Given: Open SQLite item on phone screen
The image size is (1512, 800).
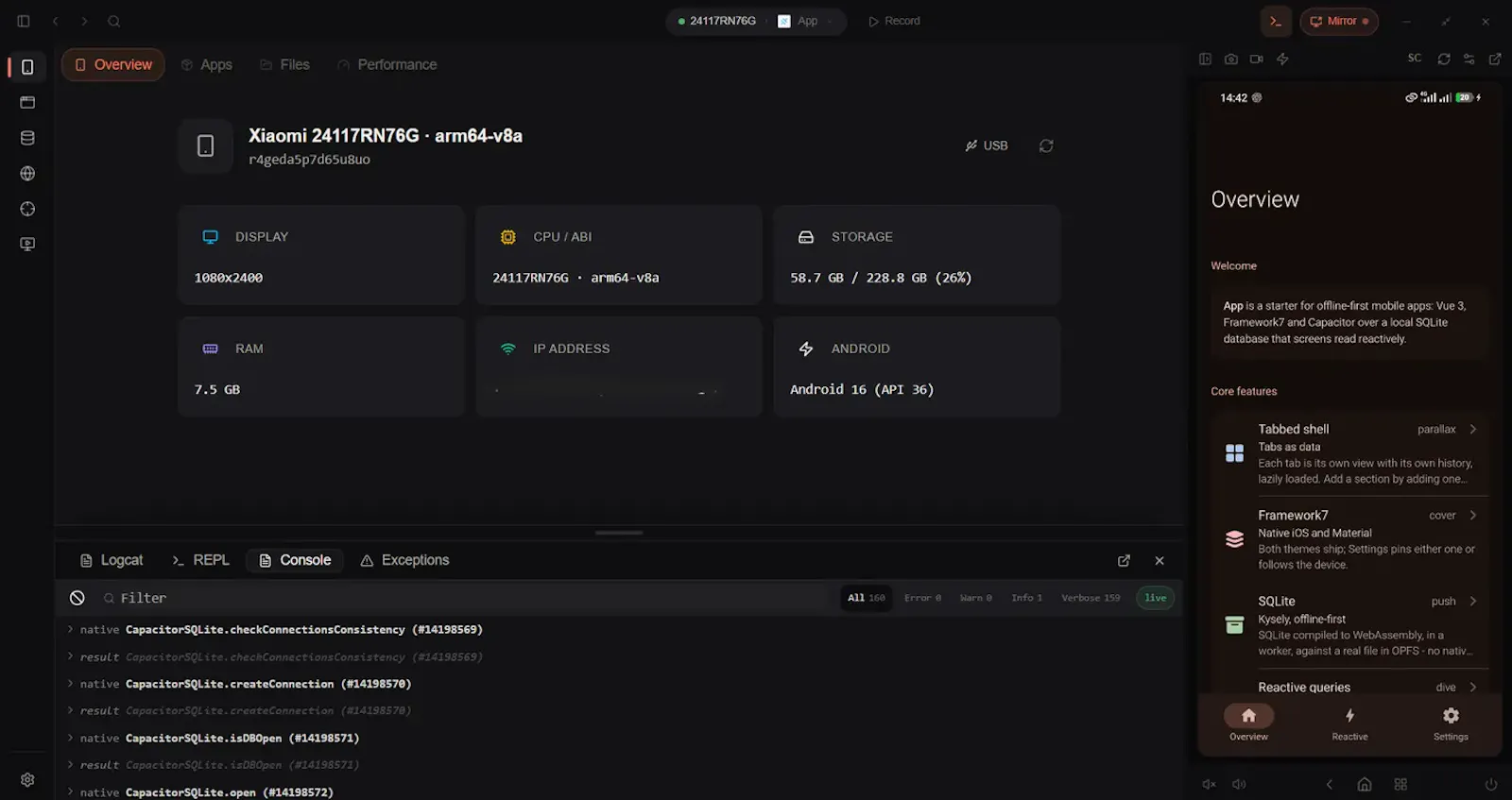Looking at the screenshot, I should click(1349, 625).
